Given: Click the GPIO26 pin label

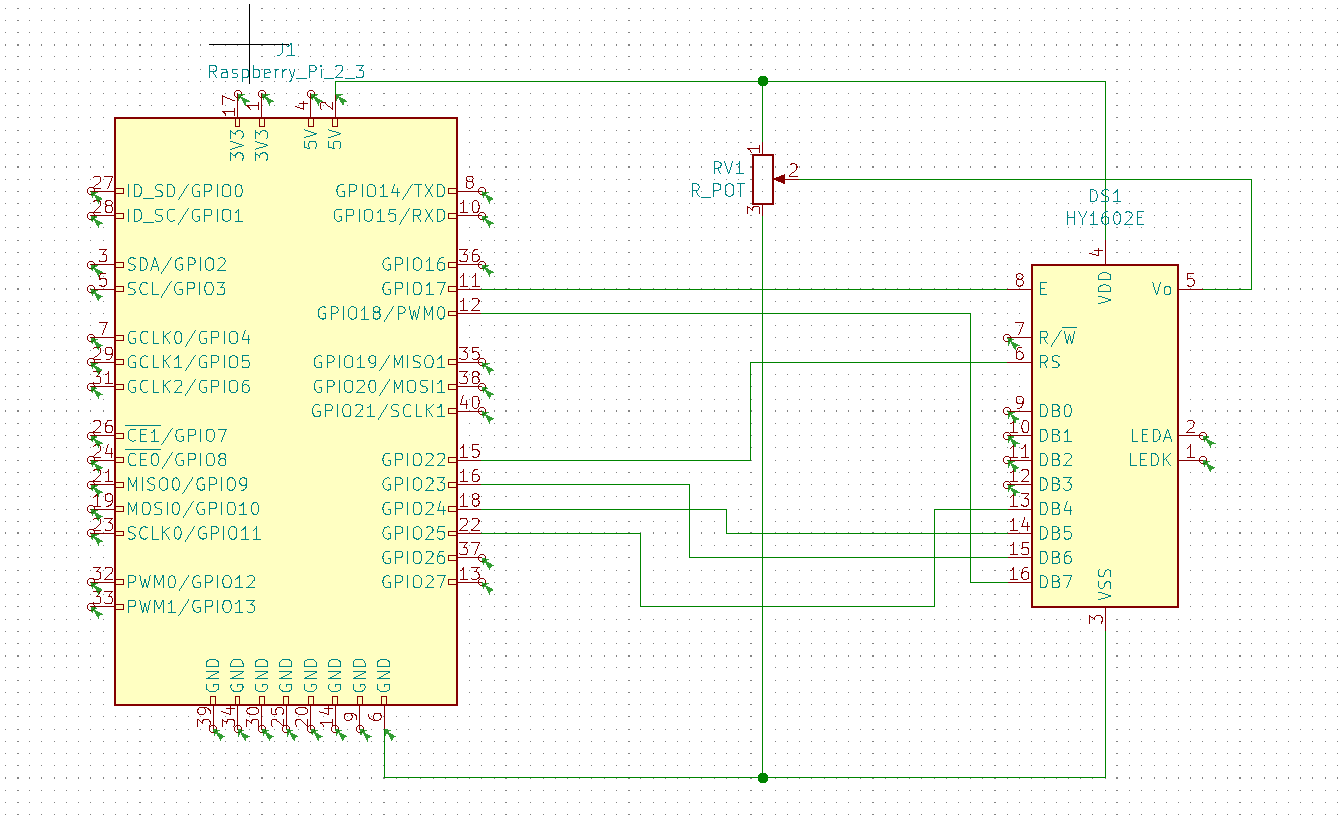Looking at the screenshot, I should [414, 558].
